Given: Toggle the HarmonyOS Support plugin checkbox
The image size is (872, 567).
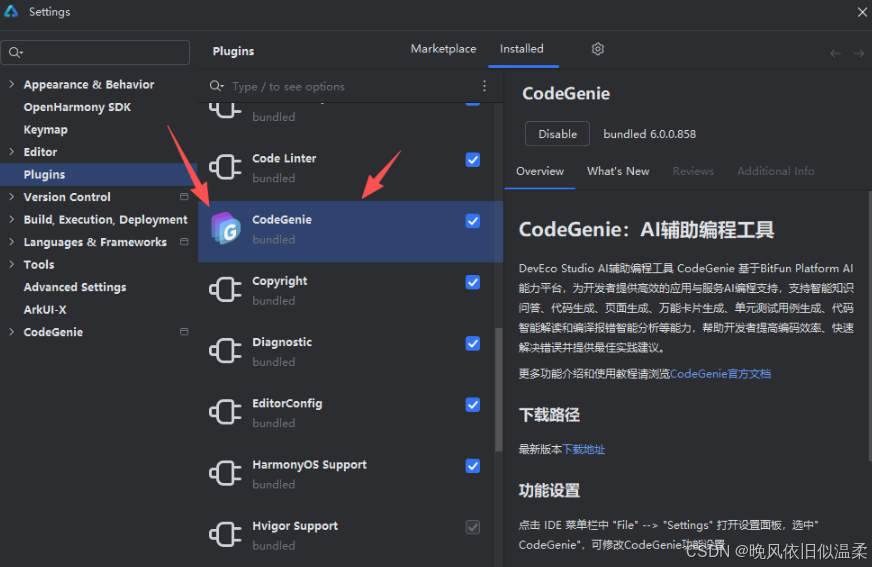Looking at the screenshot, I should click(473, 466).
